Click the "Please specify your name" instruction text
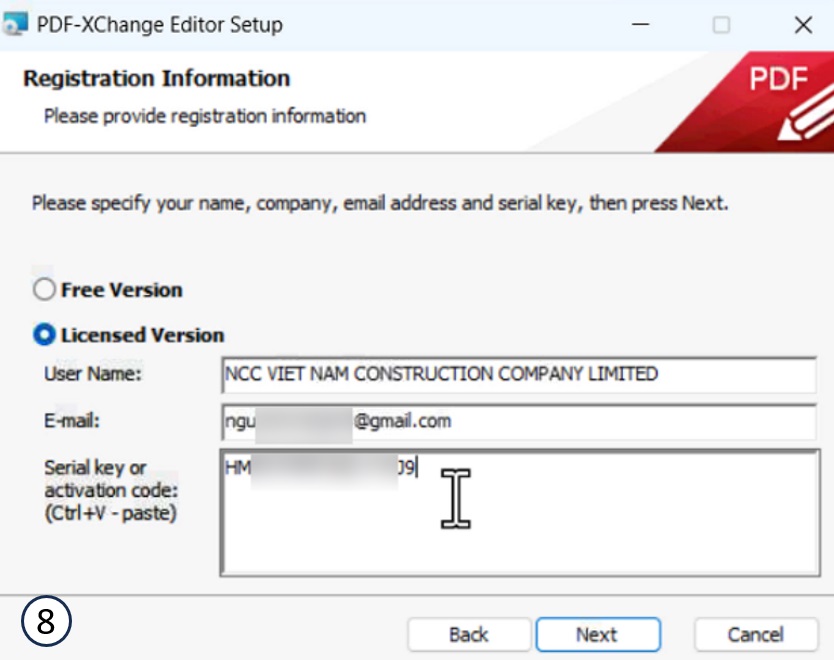This screenshot has height=660, width=834. coord(380,203)
